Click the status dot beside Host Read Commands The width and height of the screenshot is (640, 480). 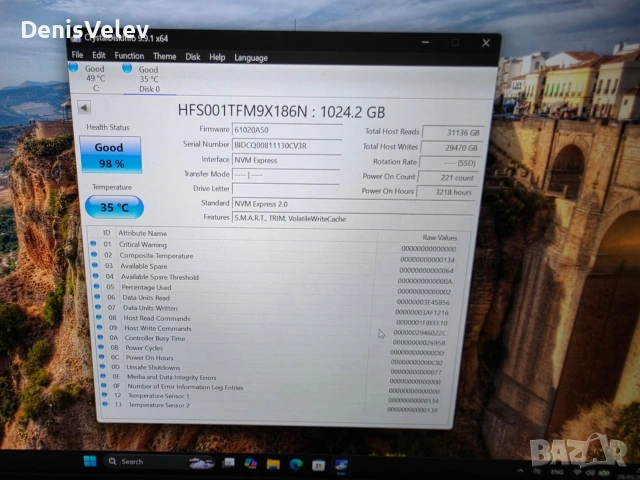(99, 317)
